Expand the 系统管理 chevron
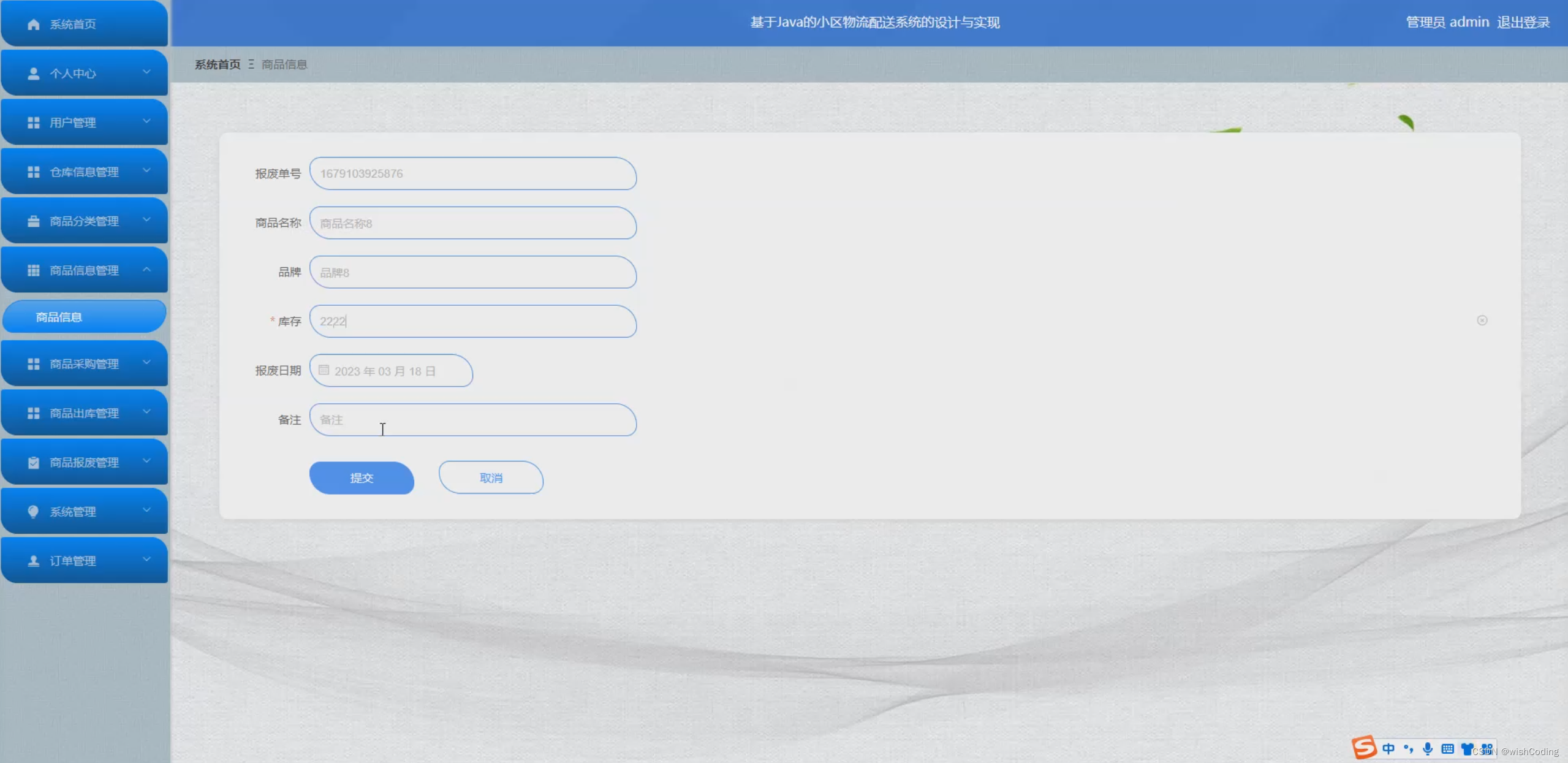The image size is (1568, 763). (146, 510)
